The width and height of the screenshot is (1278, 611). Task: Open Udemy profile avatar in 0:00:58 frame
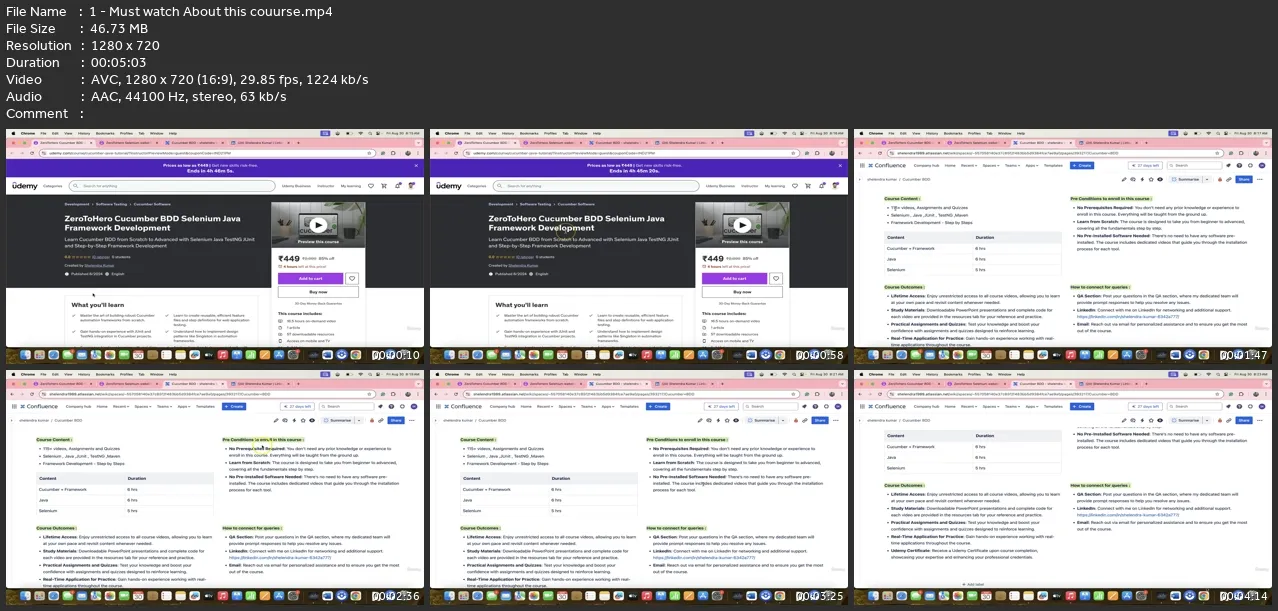(835, 186)
